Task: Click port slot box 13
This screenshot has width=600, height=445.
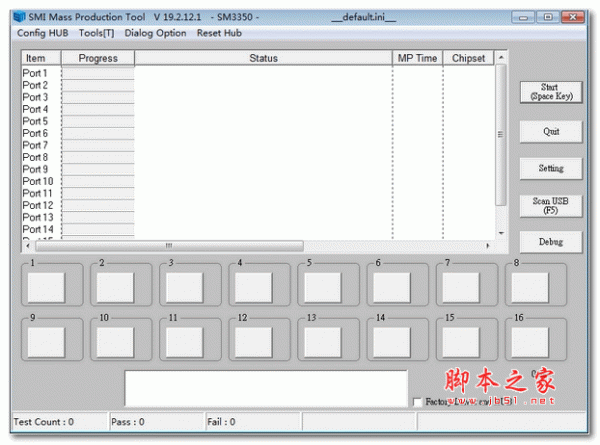Action: point(323,342)
